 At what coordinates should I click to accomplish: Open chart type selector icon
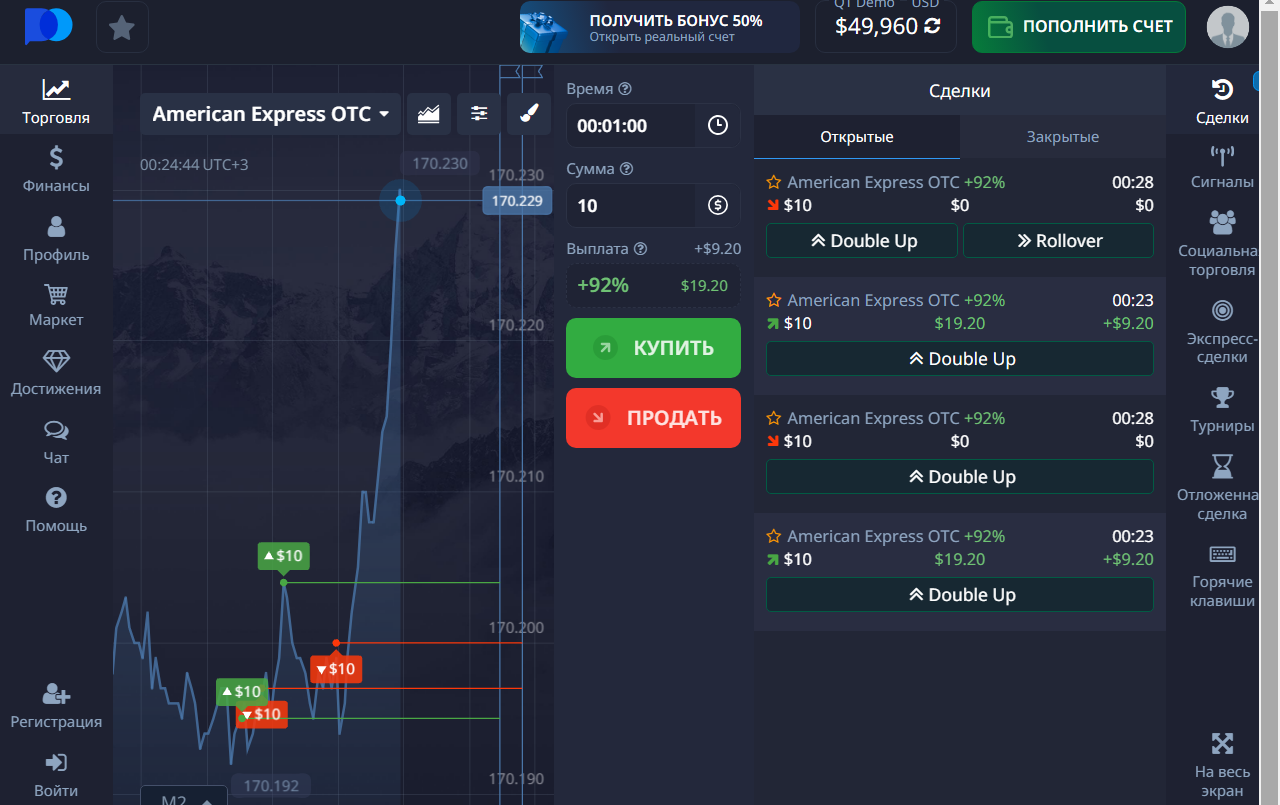point(429,114)
